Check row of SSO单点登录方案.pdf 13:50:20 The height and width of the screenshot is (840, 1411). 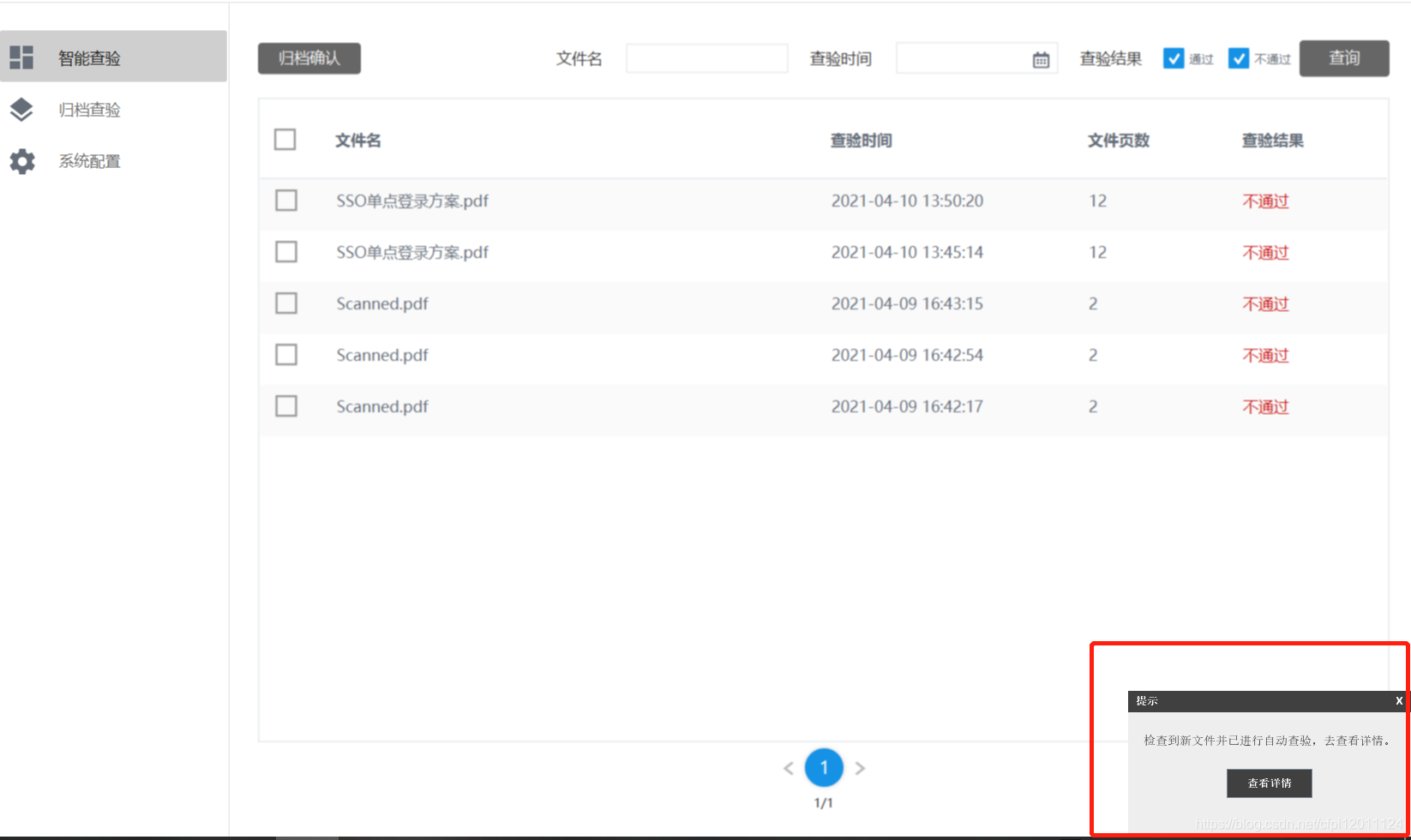286,201
